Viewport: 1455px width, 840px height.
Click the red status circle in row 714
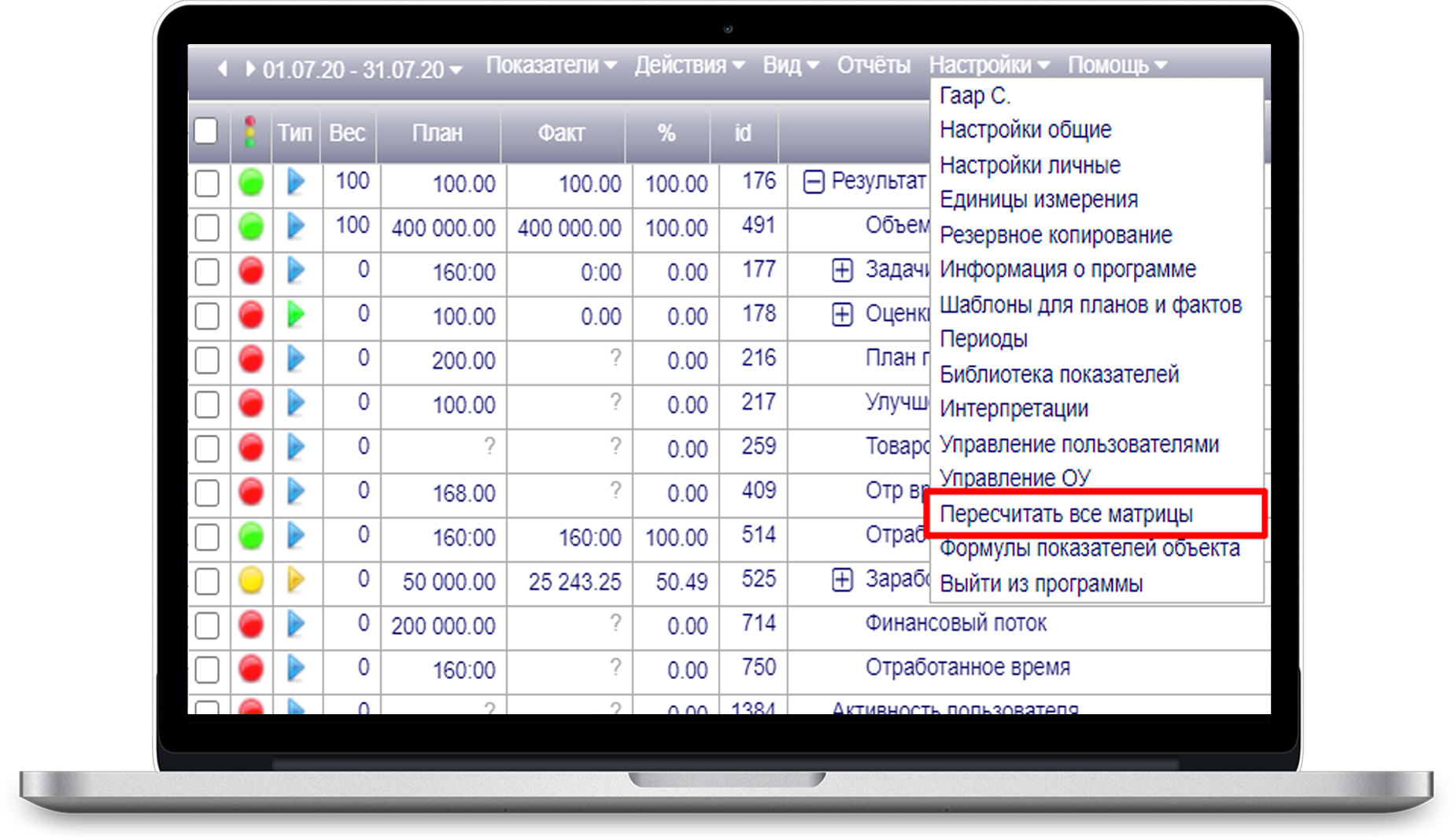(x=251, y=625)
